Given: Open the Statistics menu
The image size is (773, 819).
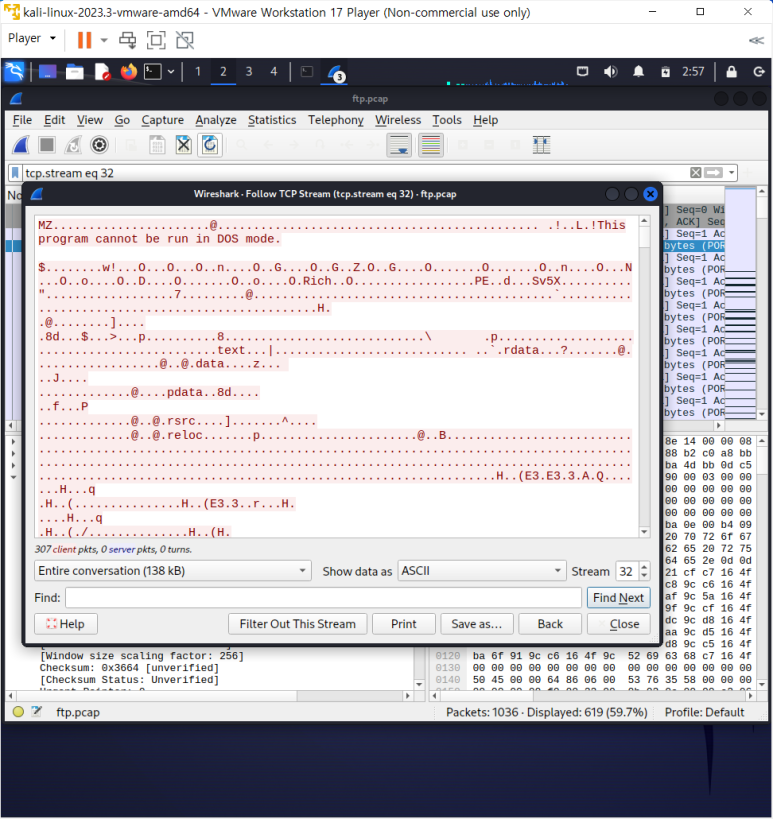Looking at the screenshot, I should (272, 120).
